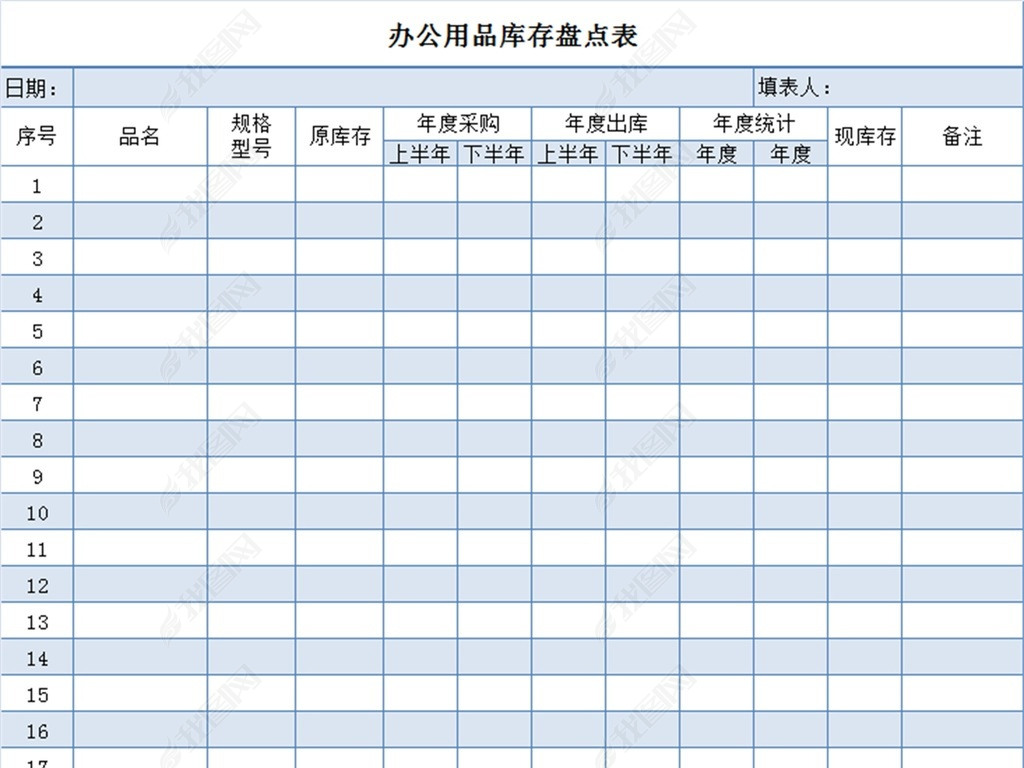1024x768 pixels.
Task: Select the 现库存 cell in row 14
Action: 864,658
